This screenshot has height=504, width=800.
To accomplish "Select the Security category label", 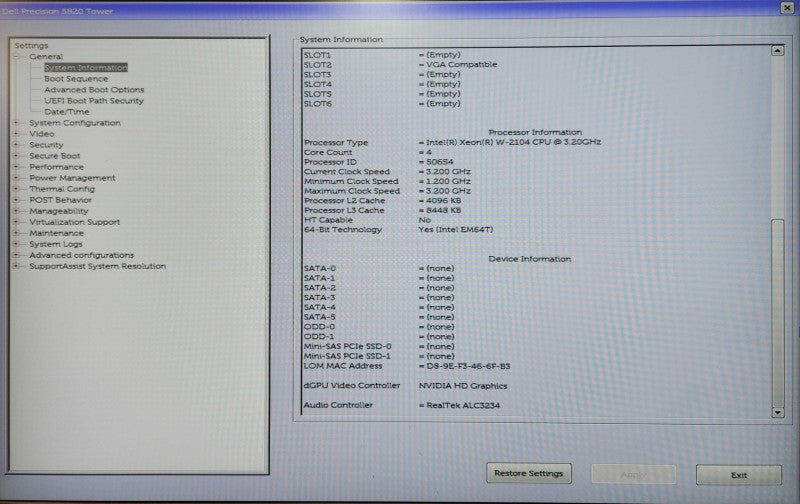I will coord(46,145).
